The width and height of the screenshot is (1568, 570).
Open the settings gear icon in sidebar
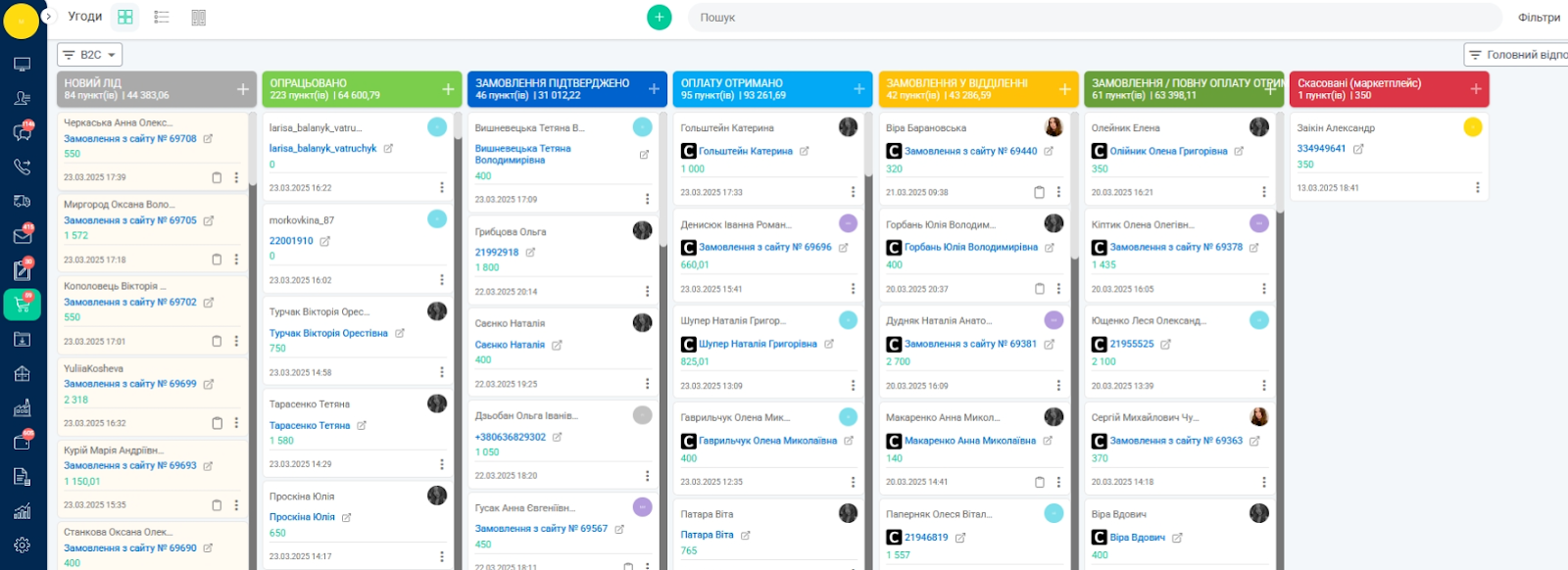22,546
